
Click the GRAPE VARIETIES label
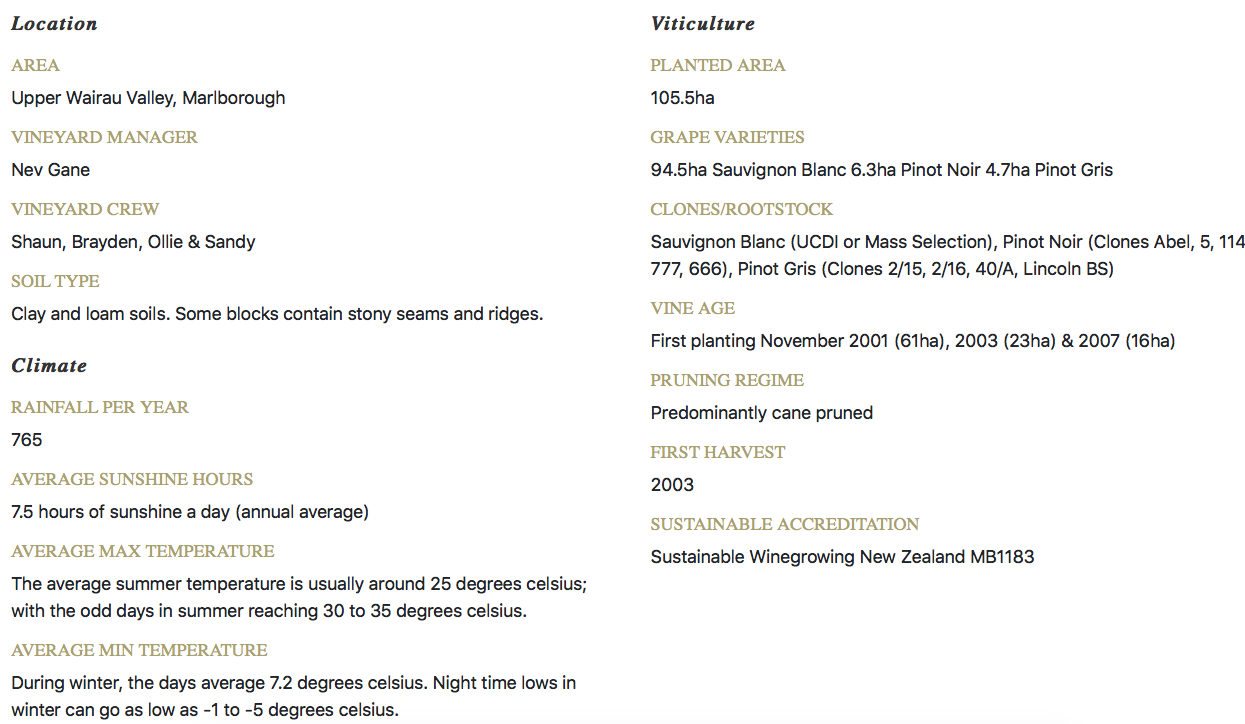[727, 138]
